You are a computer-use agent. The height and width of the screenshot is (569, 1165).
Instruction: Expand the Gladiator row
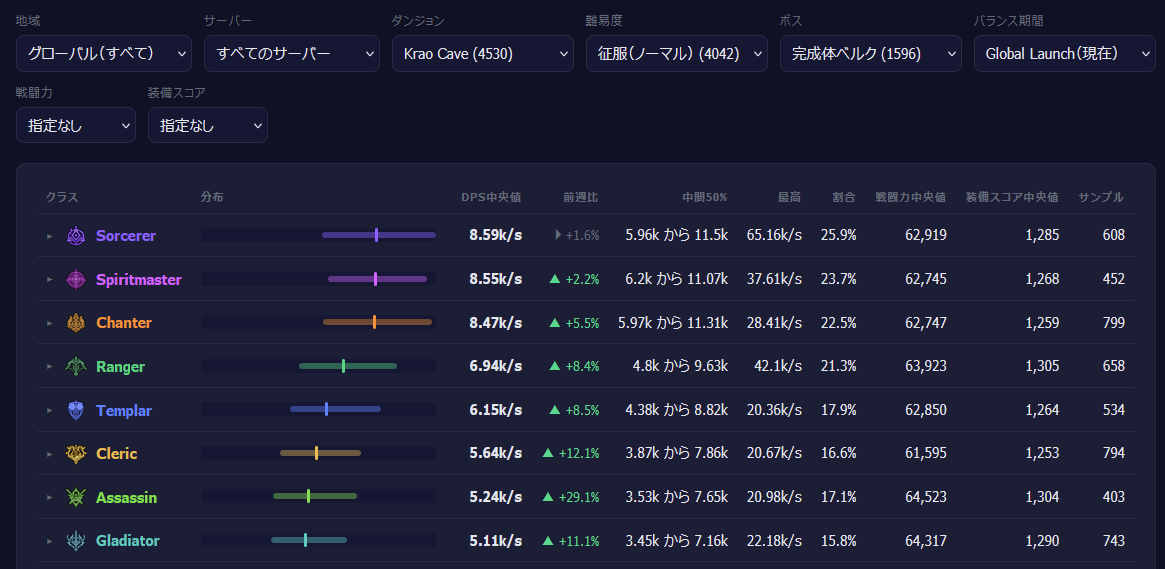(50, 541)
